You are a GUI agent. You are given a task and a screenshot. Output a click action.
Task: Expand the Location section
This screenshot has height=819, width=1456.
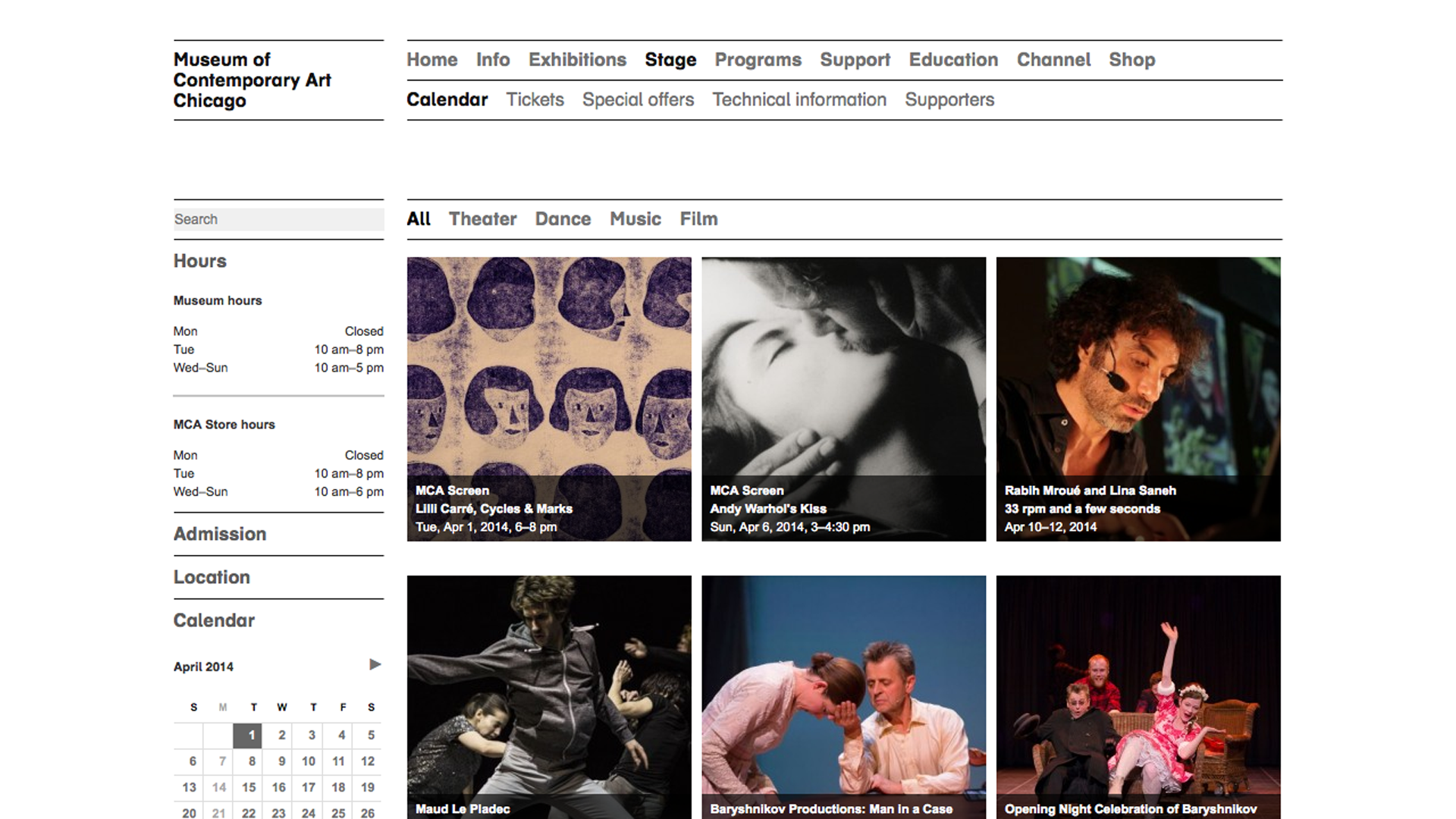tap(212, 577)
